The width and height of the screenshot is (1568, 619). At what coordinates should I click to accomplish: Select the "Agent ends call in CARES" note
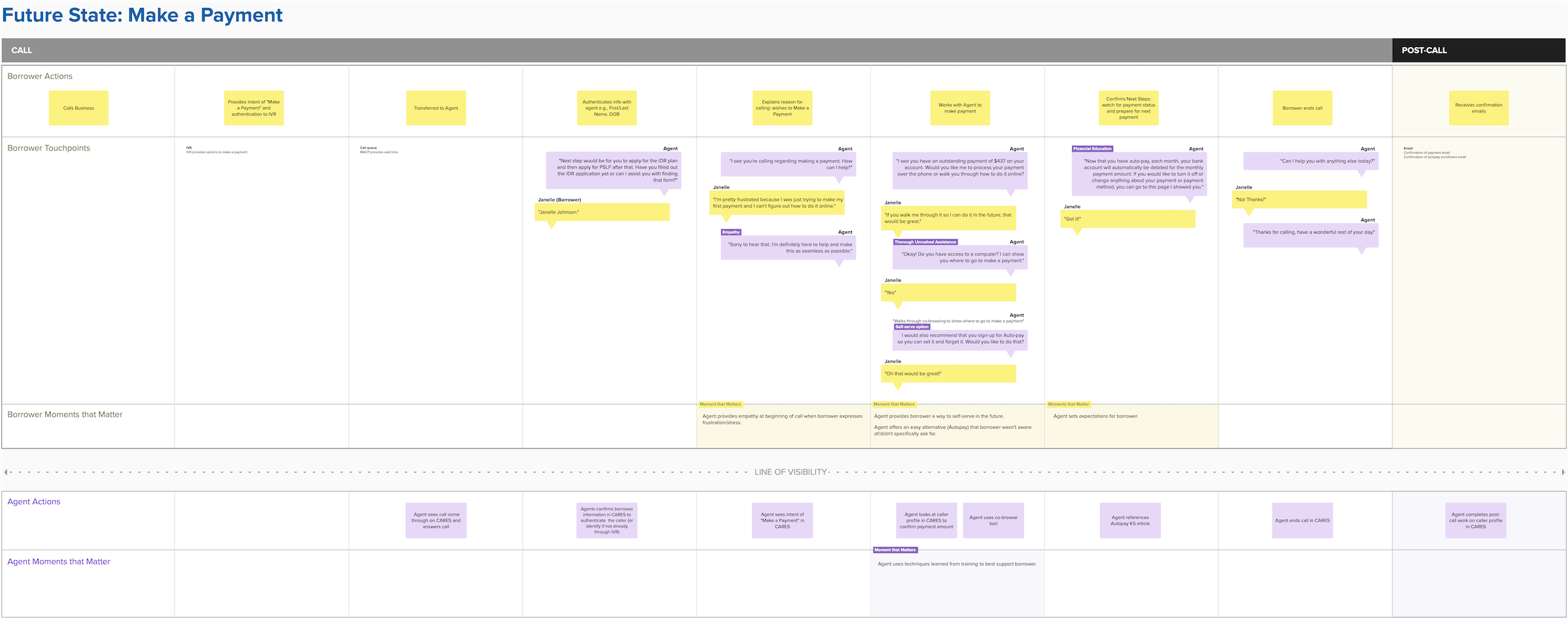point(1303,520)
